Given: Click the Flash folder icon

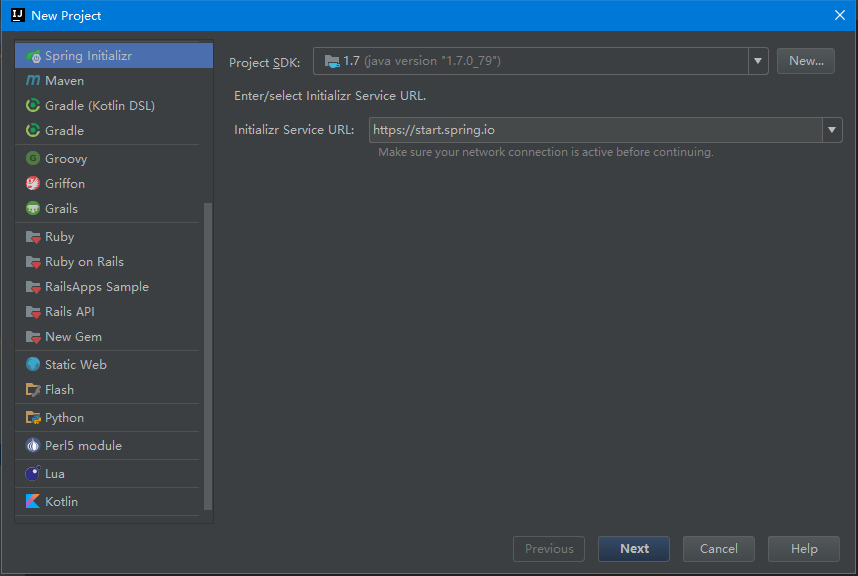Looking at the screenshot, I should [x=33, y=389].
